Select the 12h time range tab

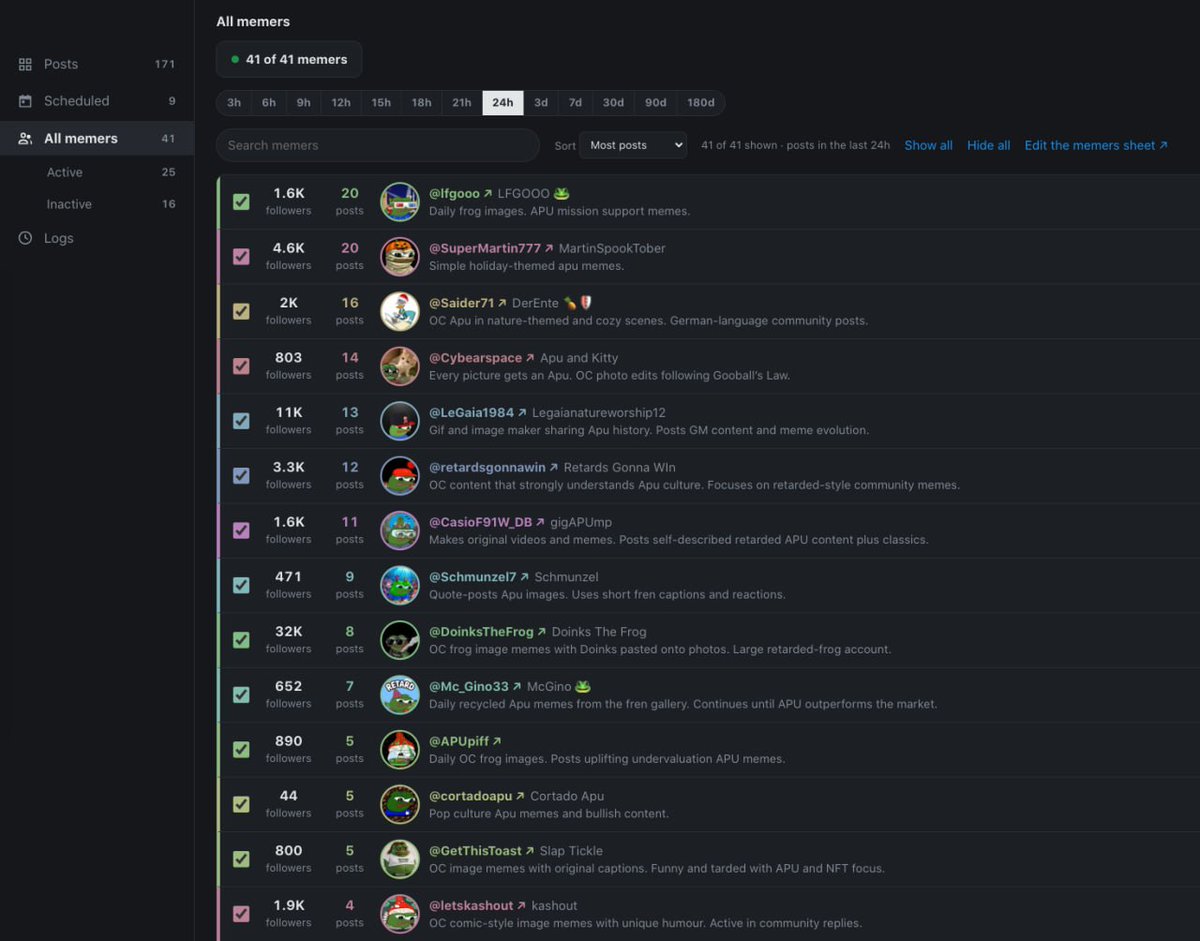341,103
